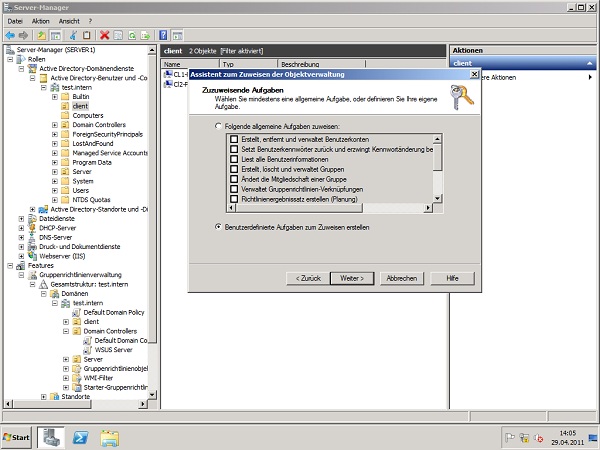Expand the Builtin folder node

(54, 96)
